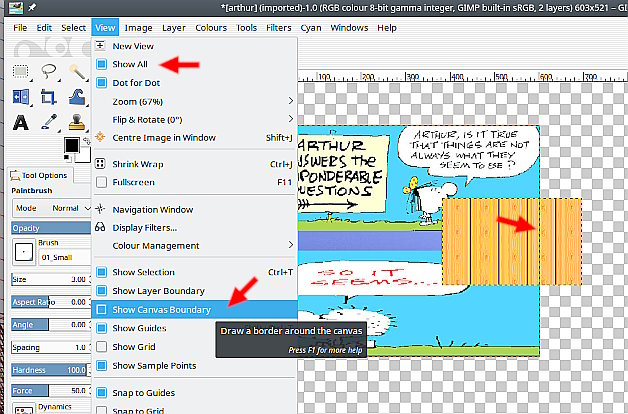
Task: Toggle the Show All checkbox
Action: (x=102, y=64)
